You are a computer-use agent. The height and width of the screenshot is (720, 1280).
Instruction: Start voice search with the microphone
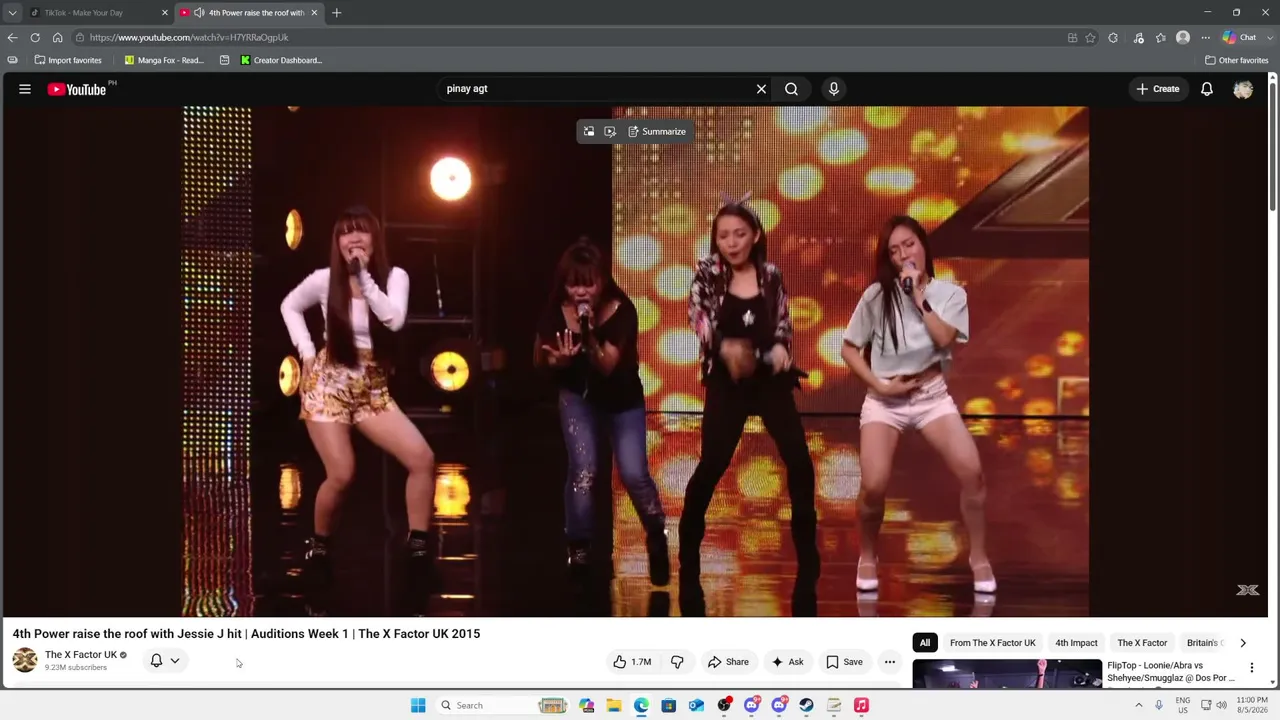pyautogui.click(x=834, y=89)
